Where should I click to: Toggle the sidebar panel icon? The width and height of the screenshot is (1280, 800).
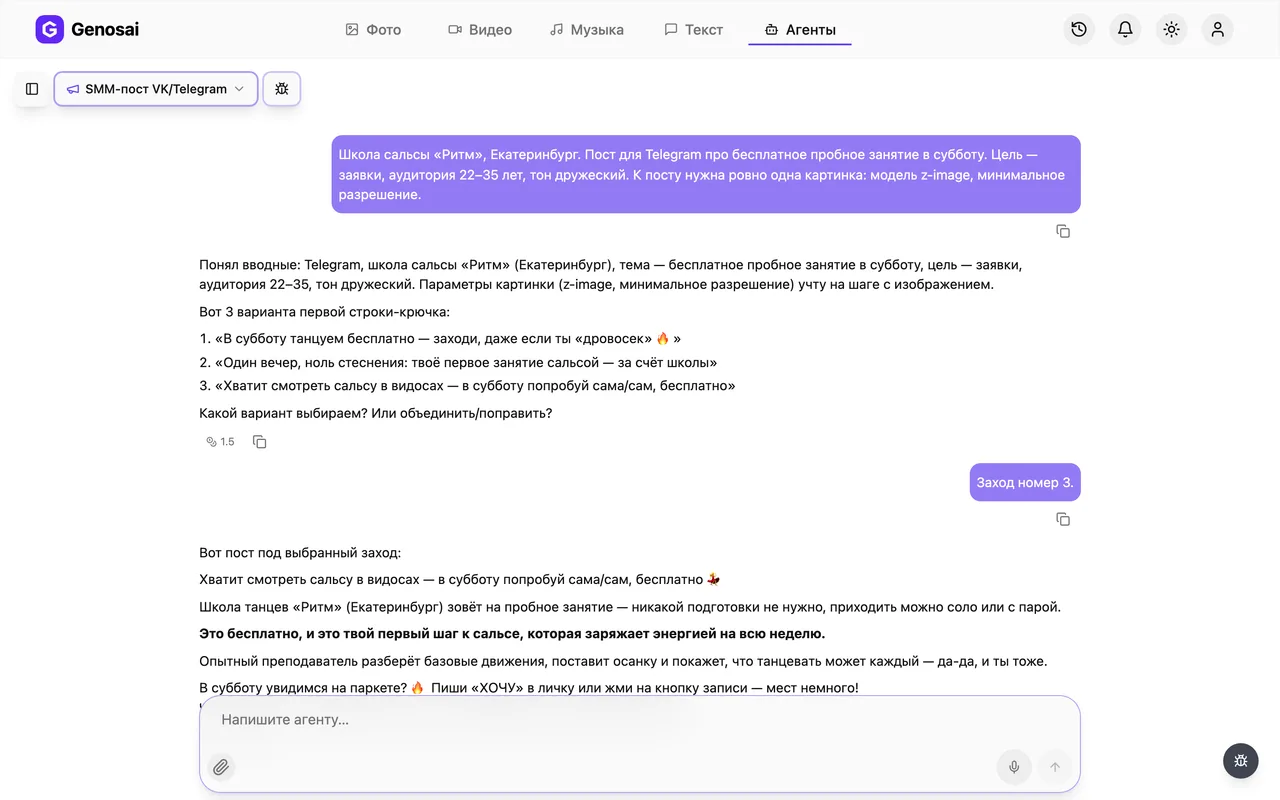(32, 89)
